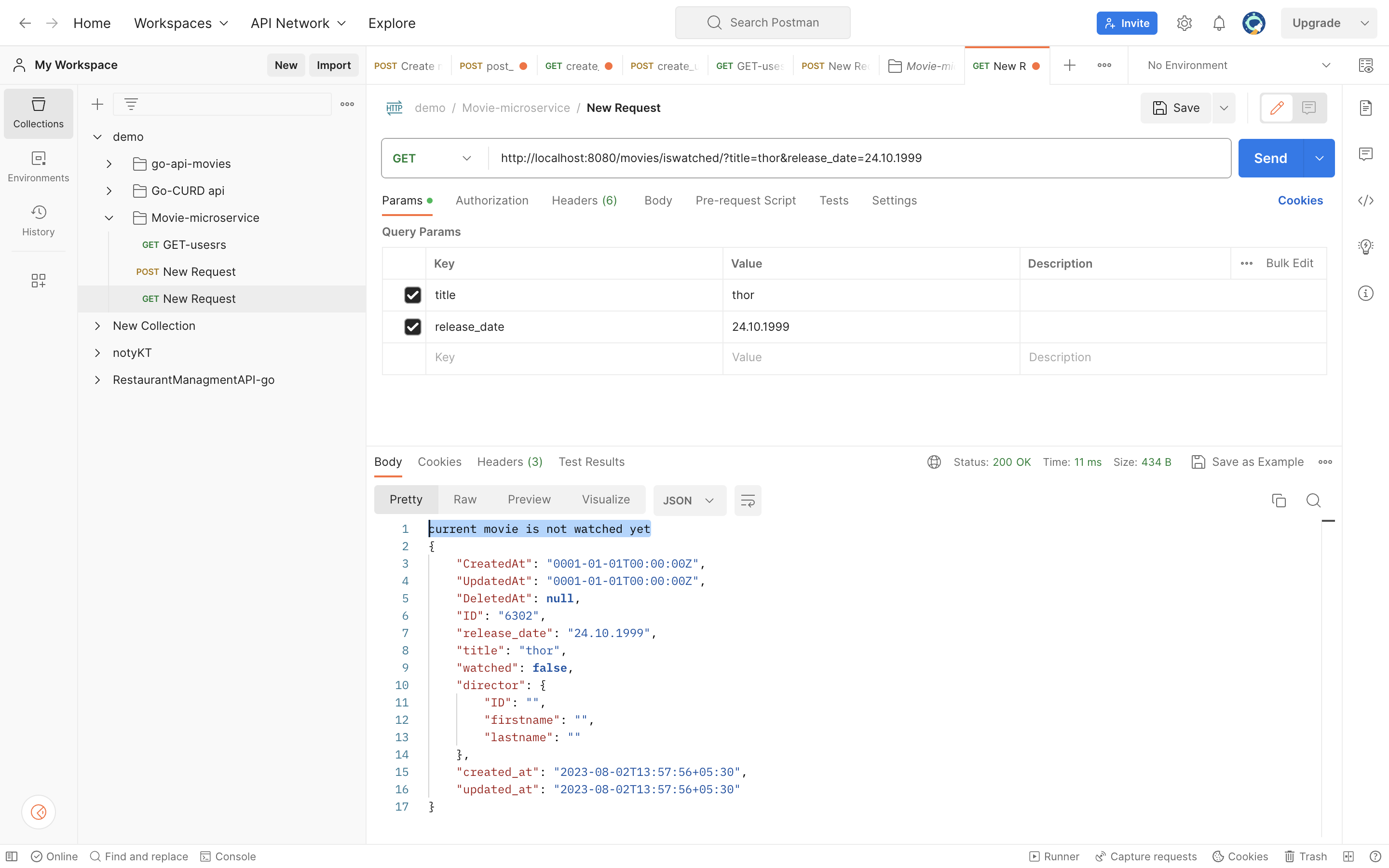
Task: Open the Test Results response tab
Action: pyautogui.click(x=591, y=461)
